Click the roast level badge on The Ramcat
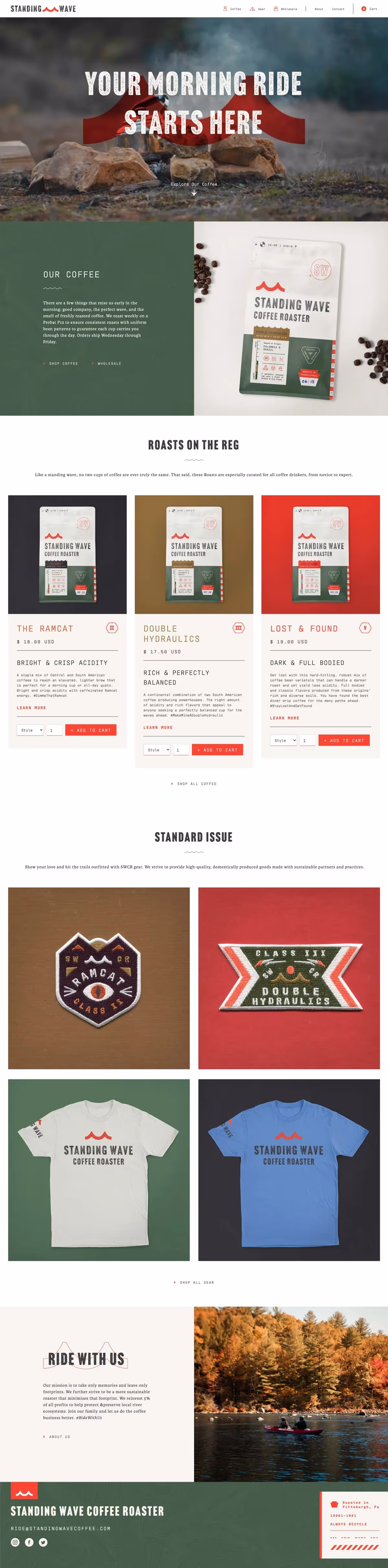The width and height of the screenshot is (388, 1568). [112, 628]
